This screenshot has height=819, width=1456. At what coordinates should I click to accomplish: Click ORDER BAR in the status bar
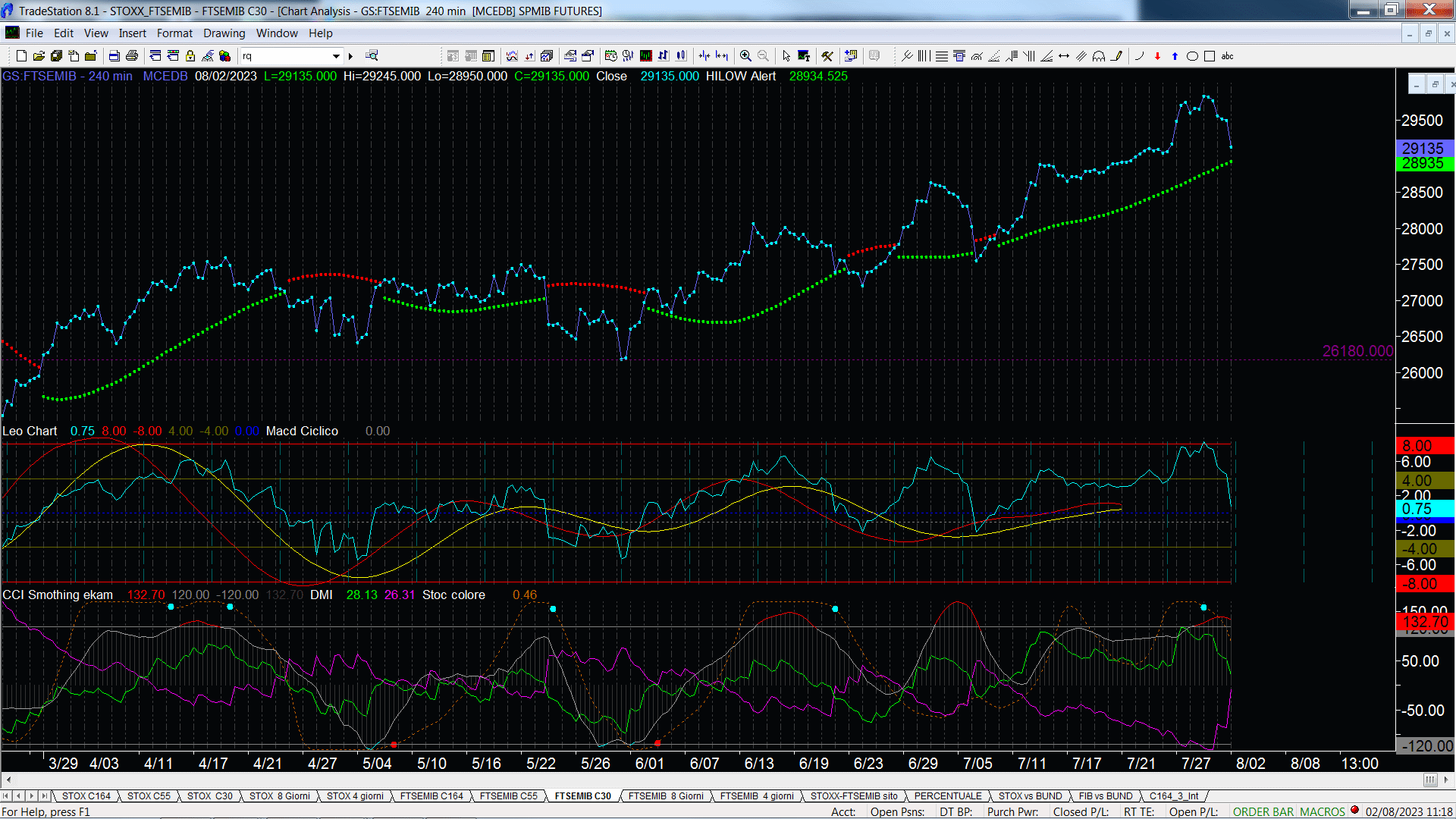point(1263,811)
